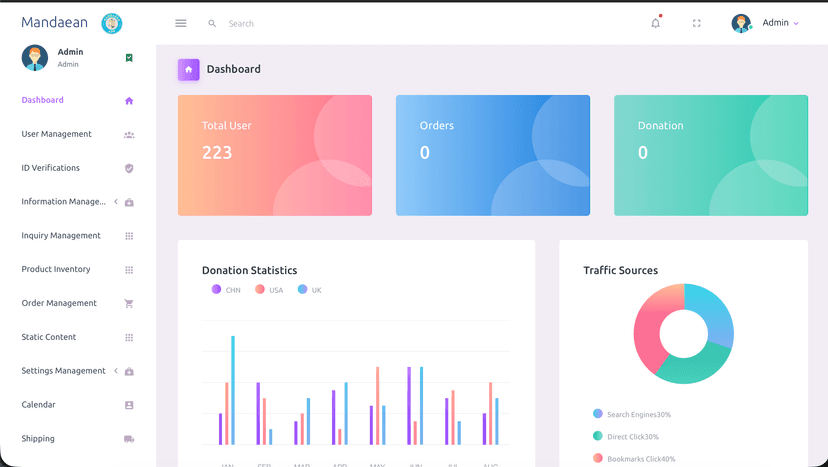Click the shopping cart icon for Order Management
Image resolution: width=828 pixels, height=467 pixels.
click(x=129, y=303)
